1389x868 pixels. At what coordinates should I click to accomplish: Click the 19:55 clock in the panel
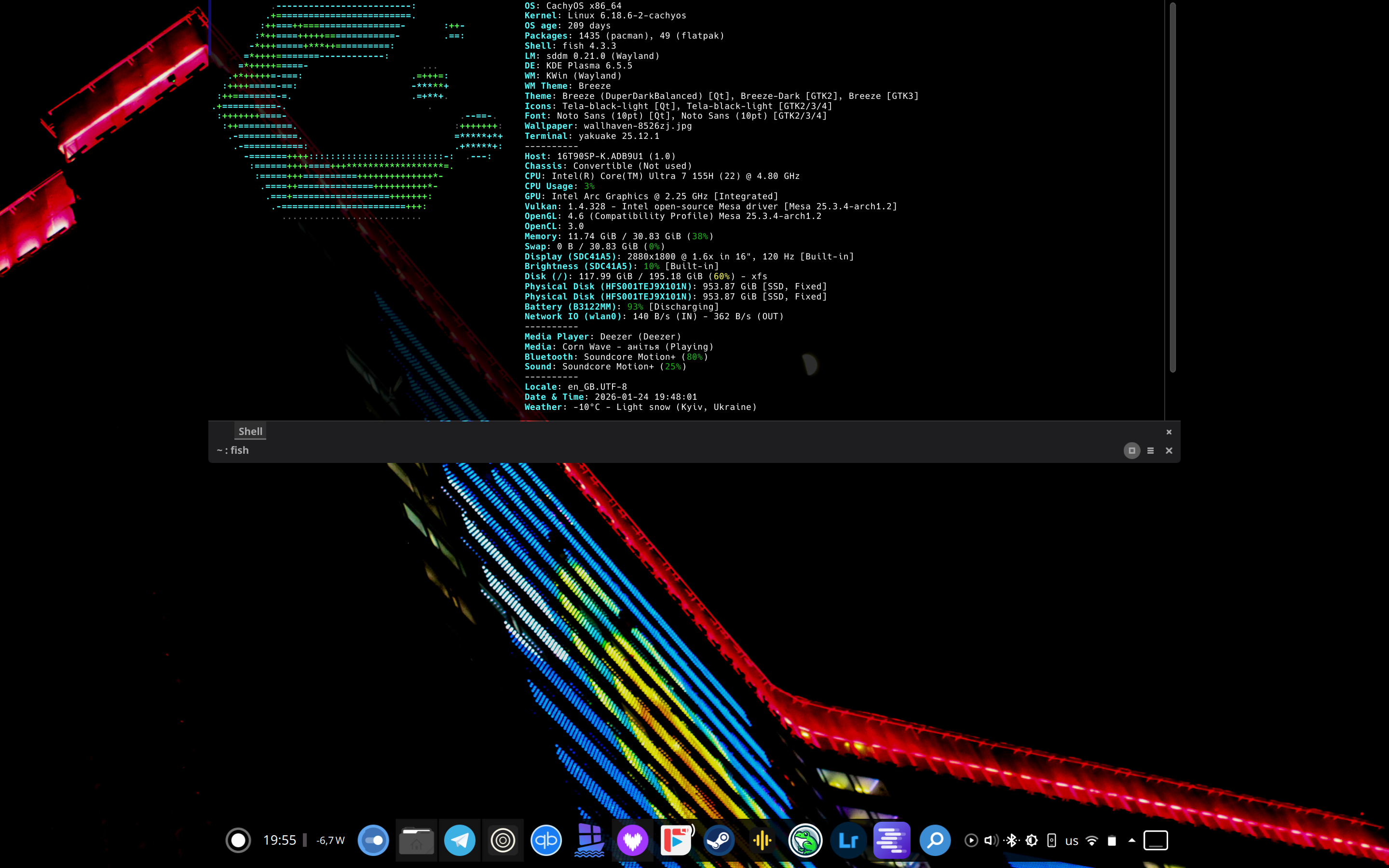coord(280,841)
